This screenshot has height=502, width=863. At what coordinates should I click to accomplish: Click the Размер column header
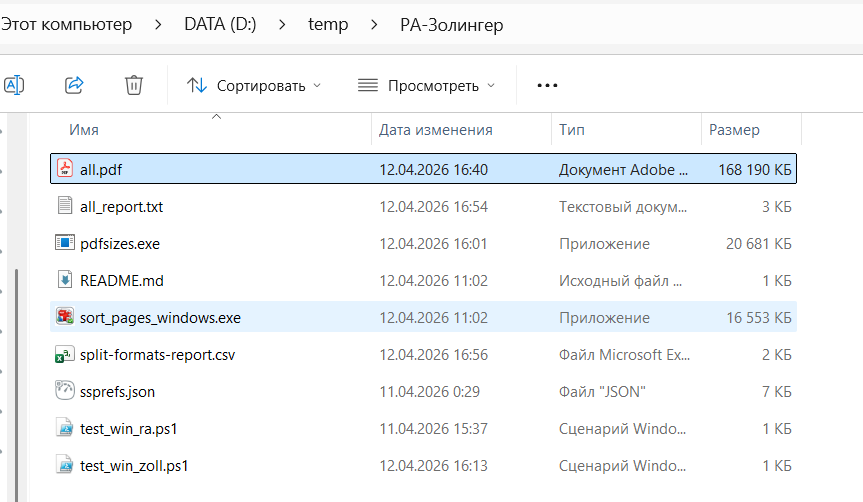pyautogui.click(x=734, y=130)
